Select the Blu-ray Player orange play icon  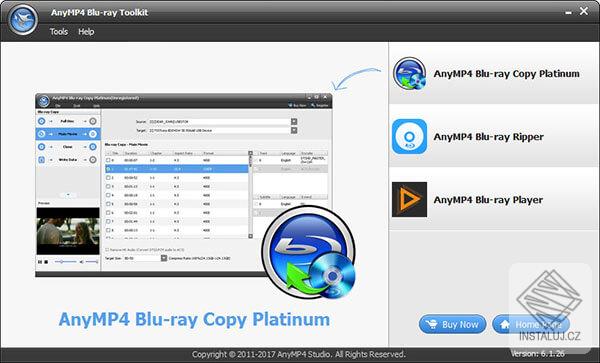tap(409, 200)
